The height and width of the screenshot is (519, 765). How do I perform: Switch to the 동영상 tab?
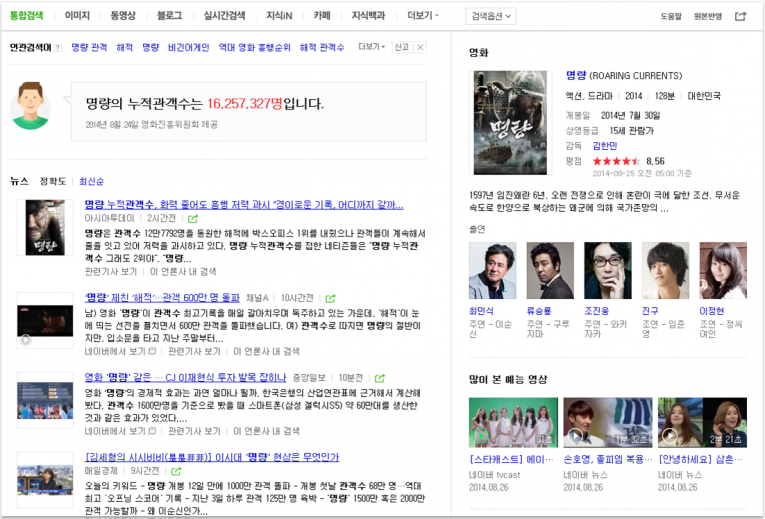point(123,16)
